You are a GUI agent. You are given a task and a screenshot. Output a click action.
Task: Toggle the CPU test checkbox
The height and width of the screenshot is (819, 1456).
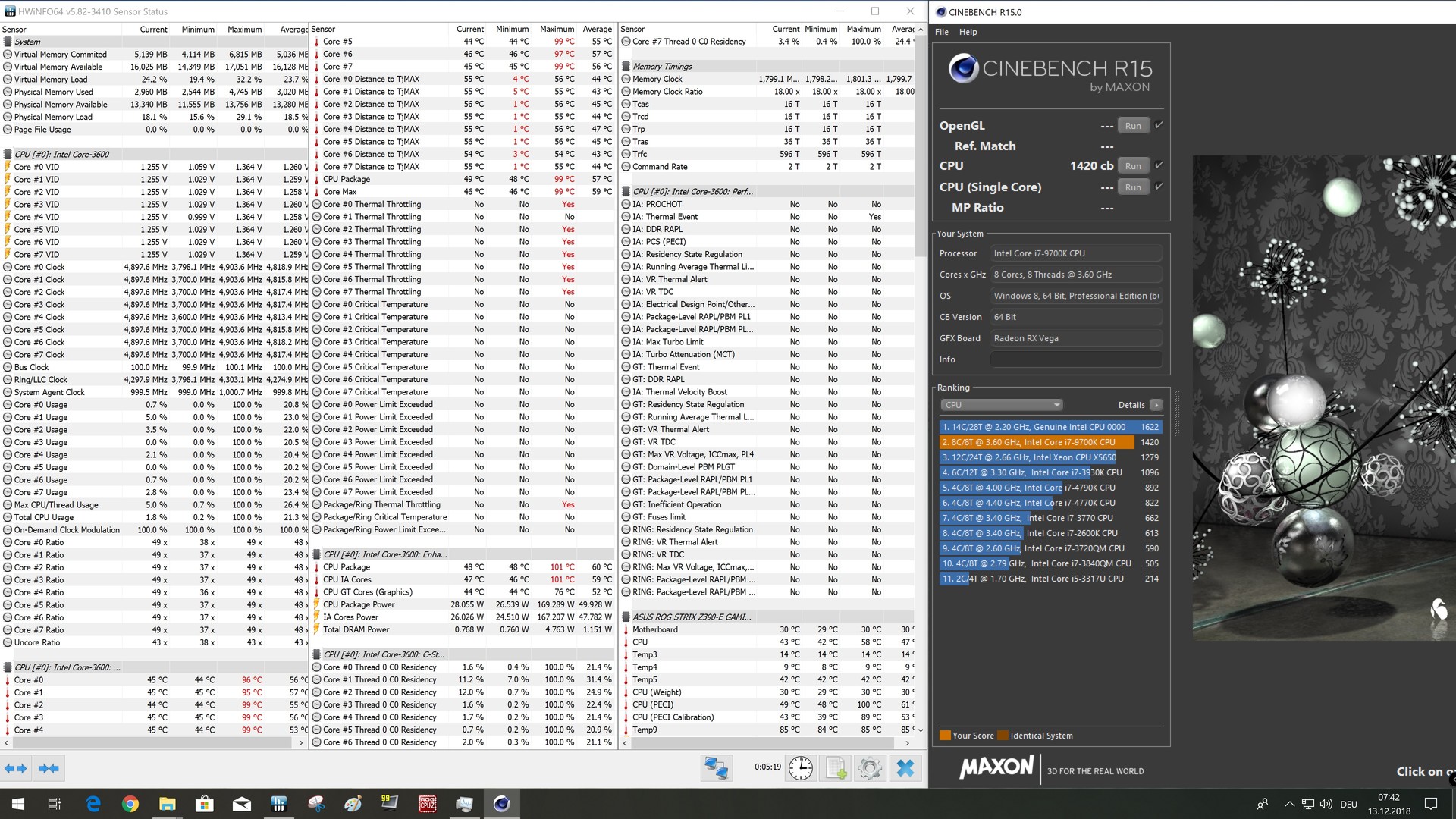[x=1159, y=165]
